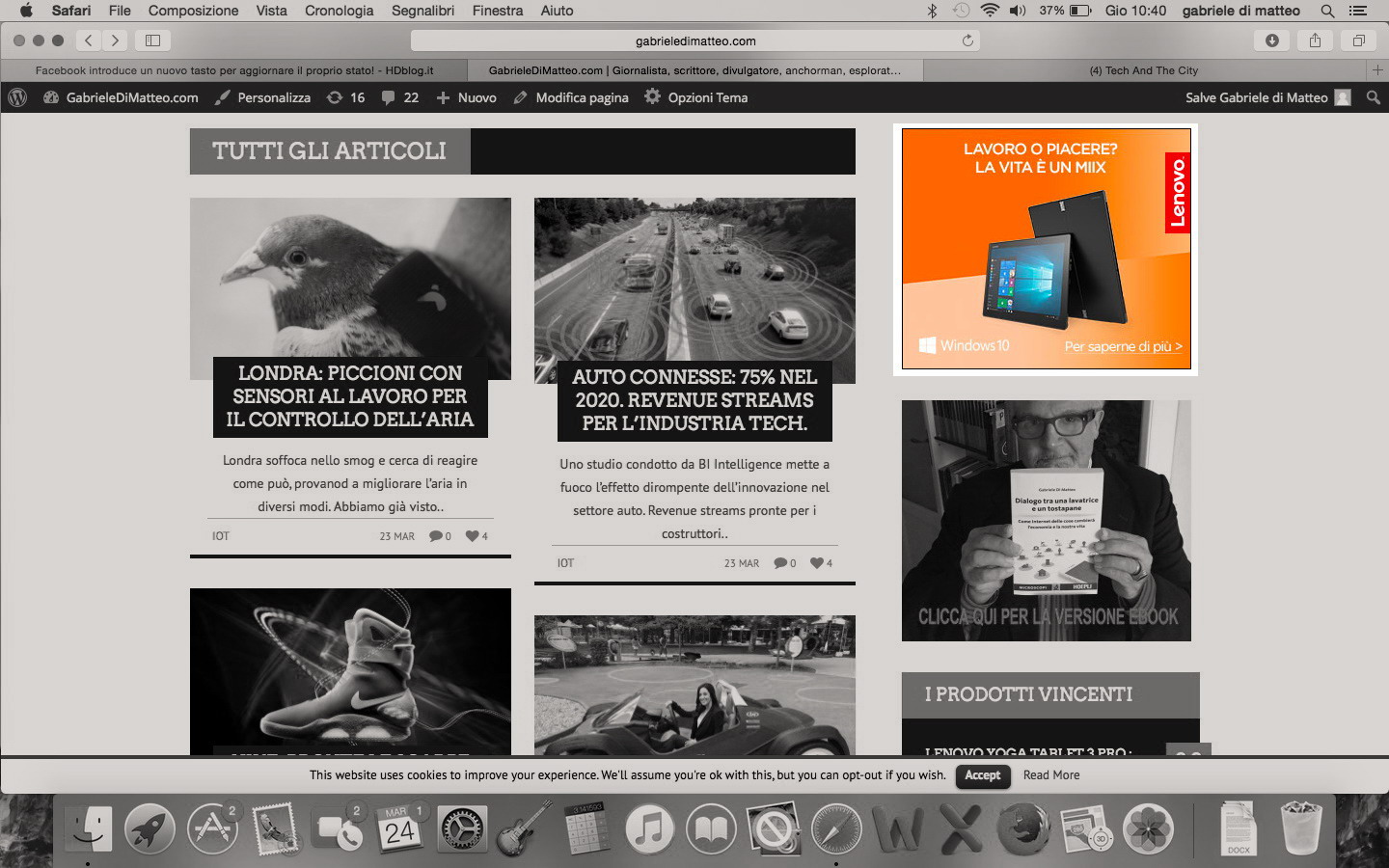
Task: Open the Apple menu
Action: point(26,11)
